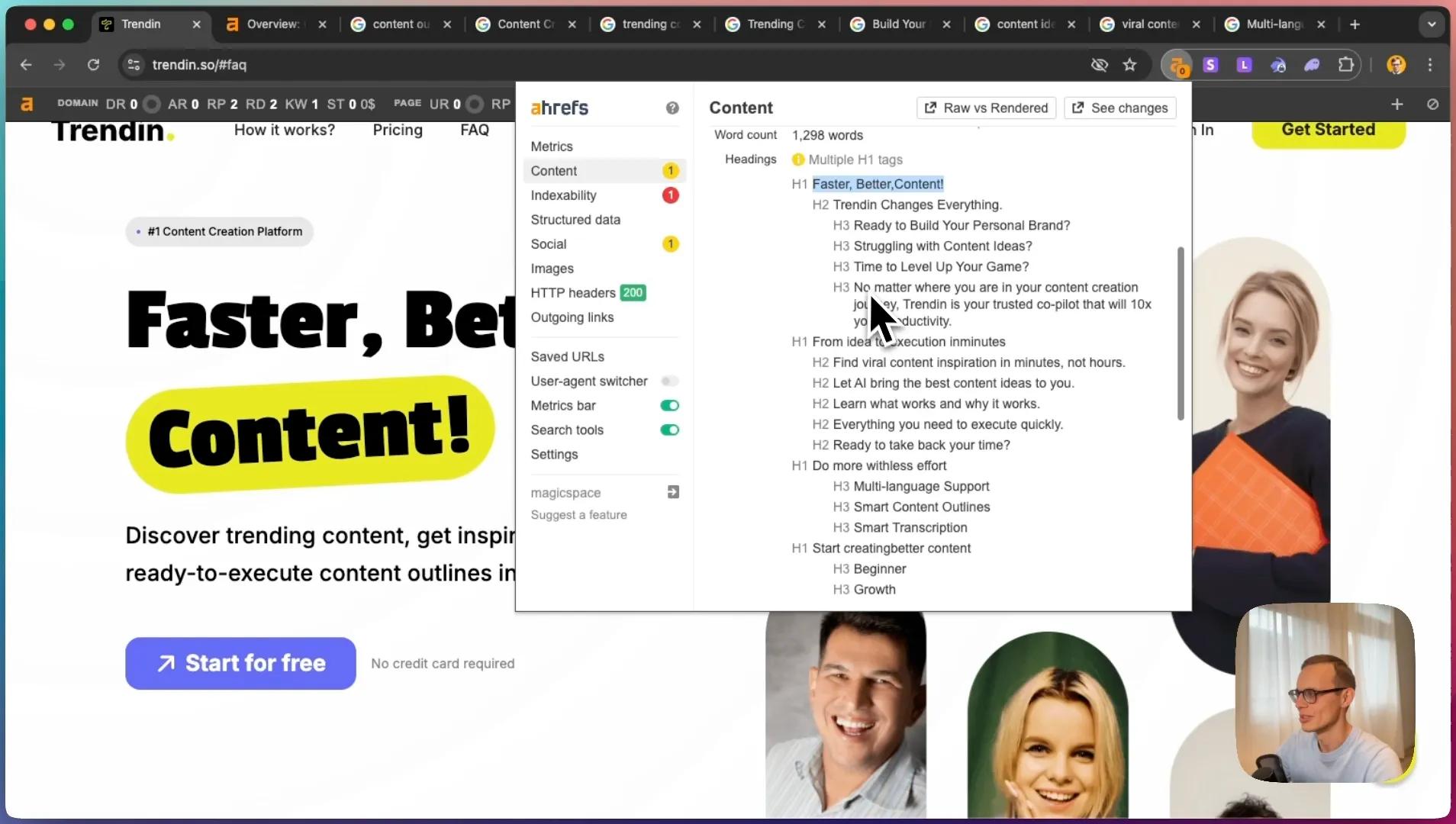
Task: Toggle the User-agent switcher
Action: (x=669, y=381)
